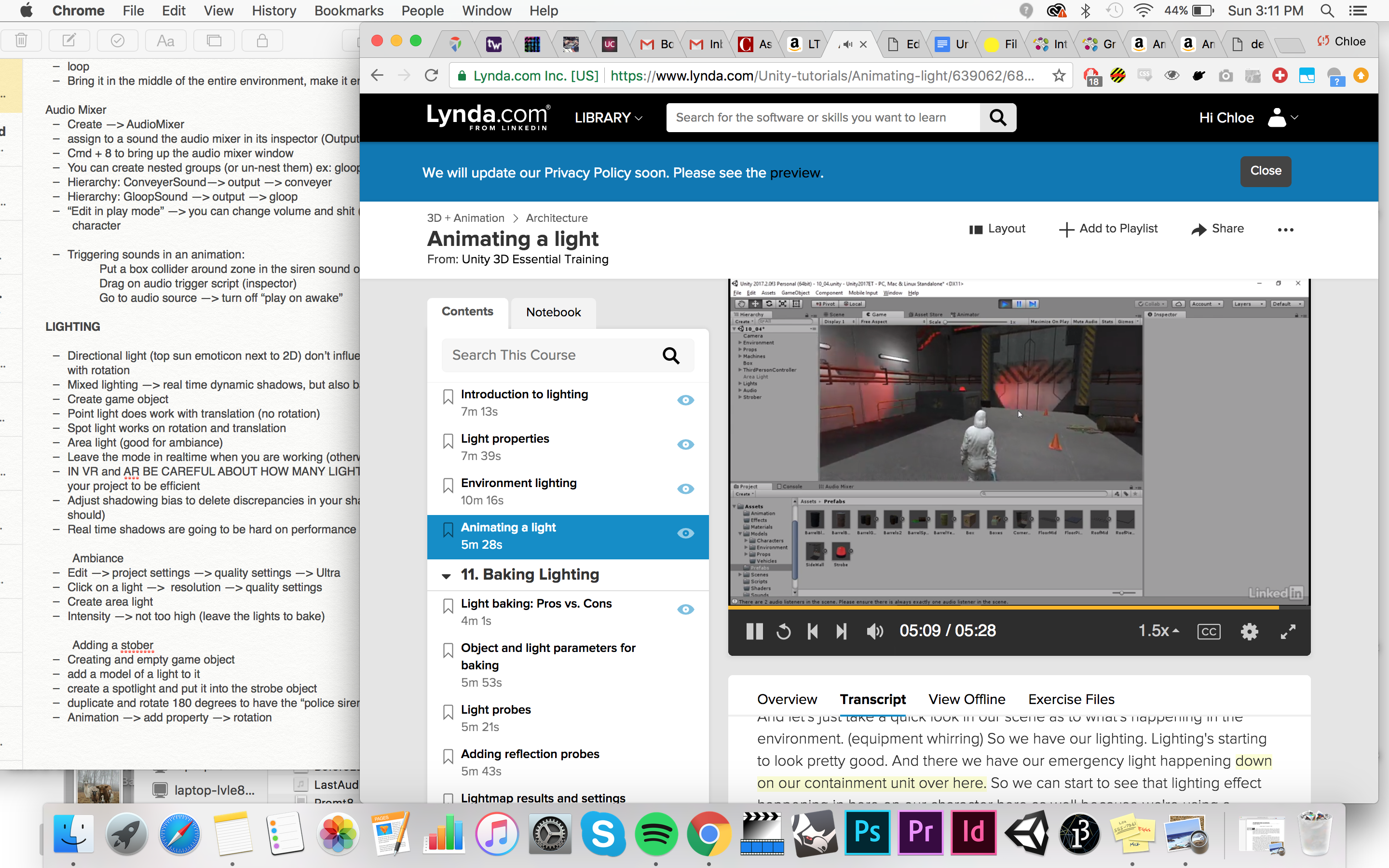The height and width of the screenshot is (868, 1389).
Task: Click the course search magnifier icon
Action: (671, 356)
